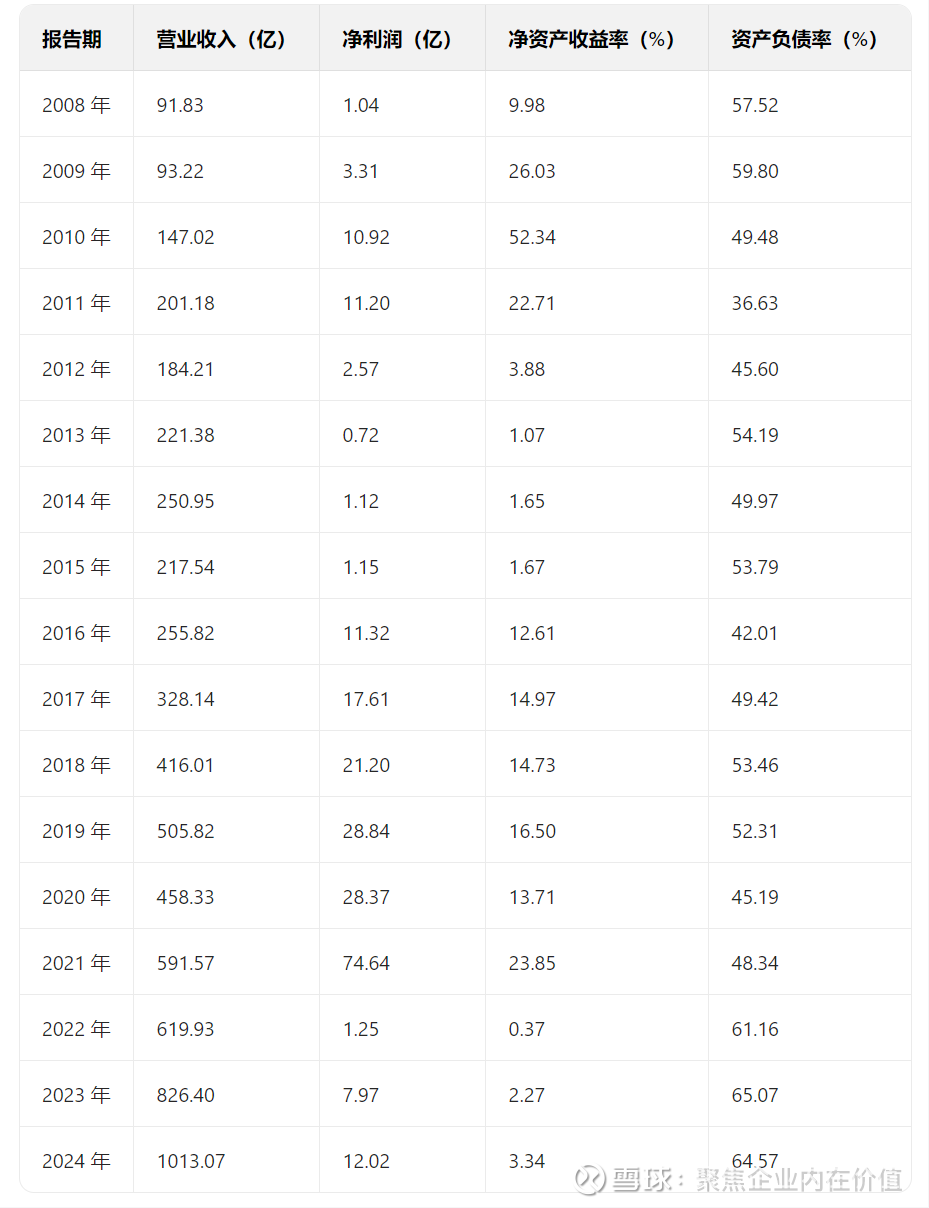
Task: Select the 营业收入（亿） column header
Action: click(x=222, y=39)
